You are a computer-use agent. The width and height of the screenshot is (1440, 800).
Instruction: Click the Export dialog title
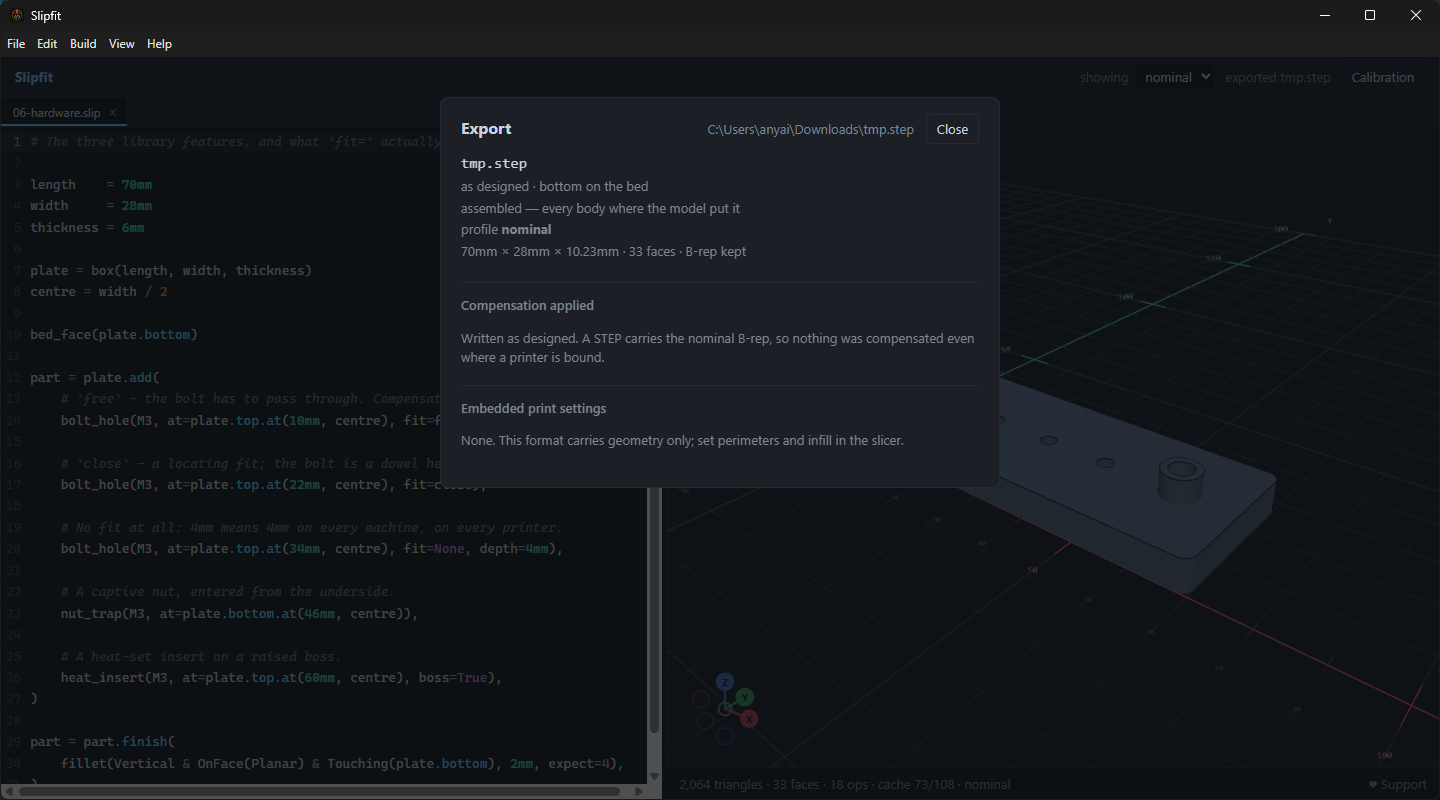pyautogui.click(x=486, y=129)
